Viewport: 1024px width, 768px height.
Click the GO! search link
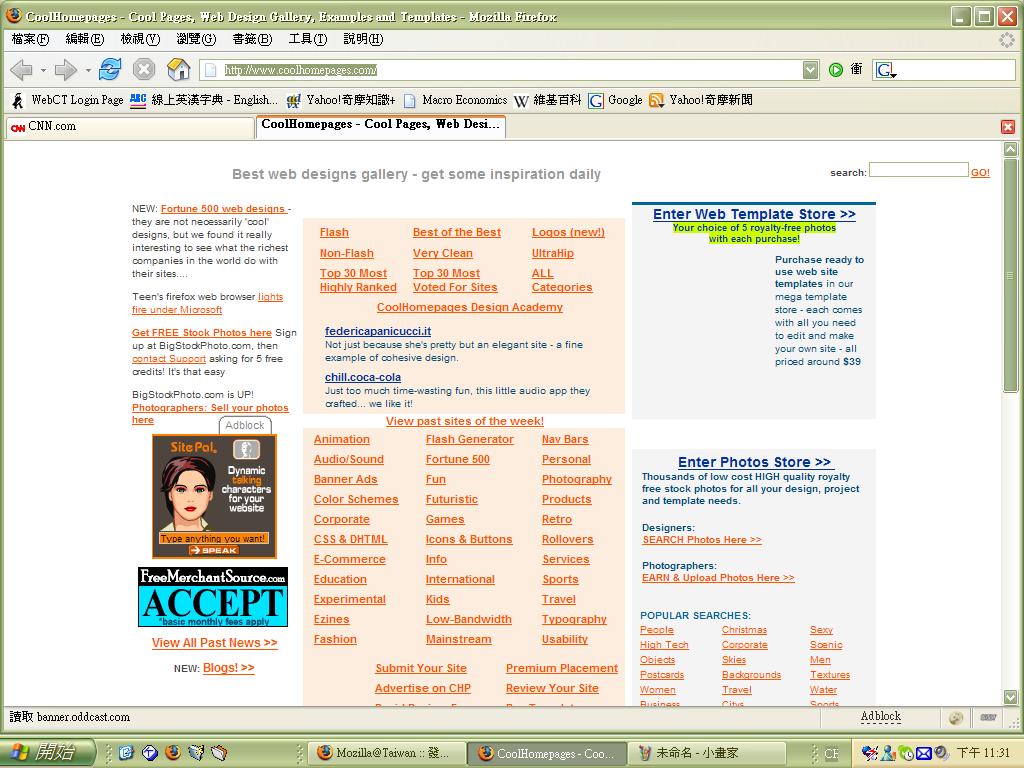tap(980, 172)
